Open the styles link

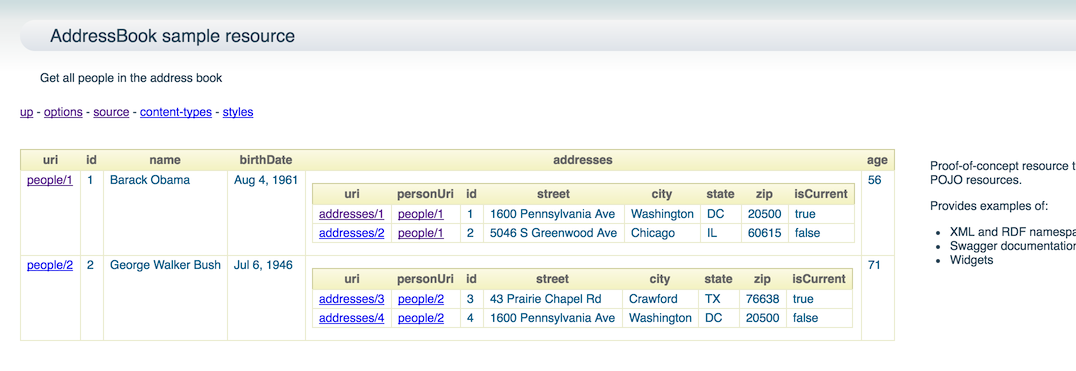pos(238,112)
